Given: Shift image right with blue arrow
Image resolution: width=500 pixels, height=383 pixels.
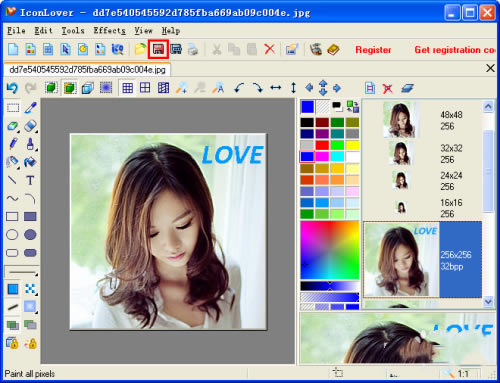Looking at the screenshot, I should [x=337, y=88].
